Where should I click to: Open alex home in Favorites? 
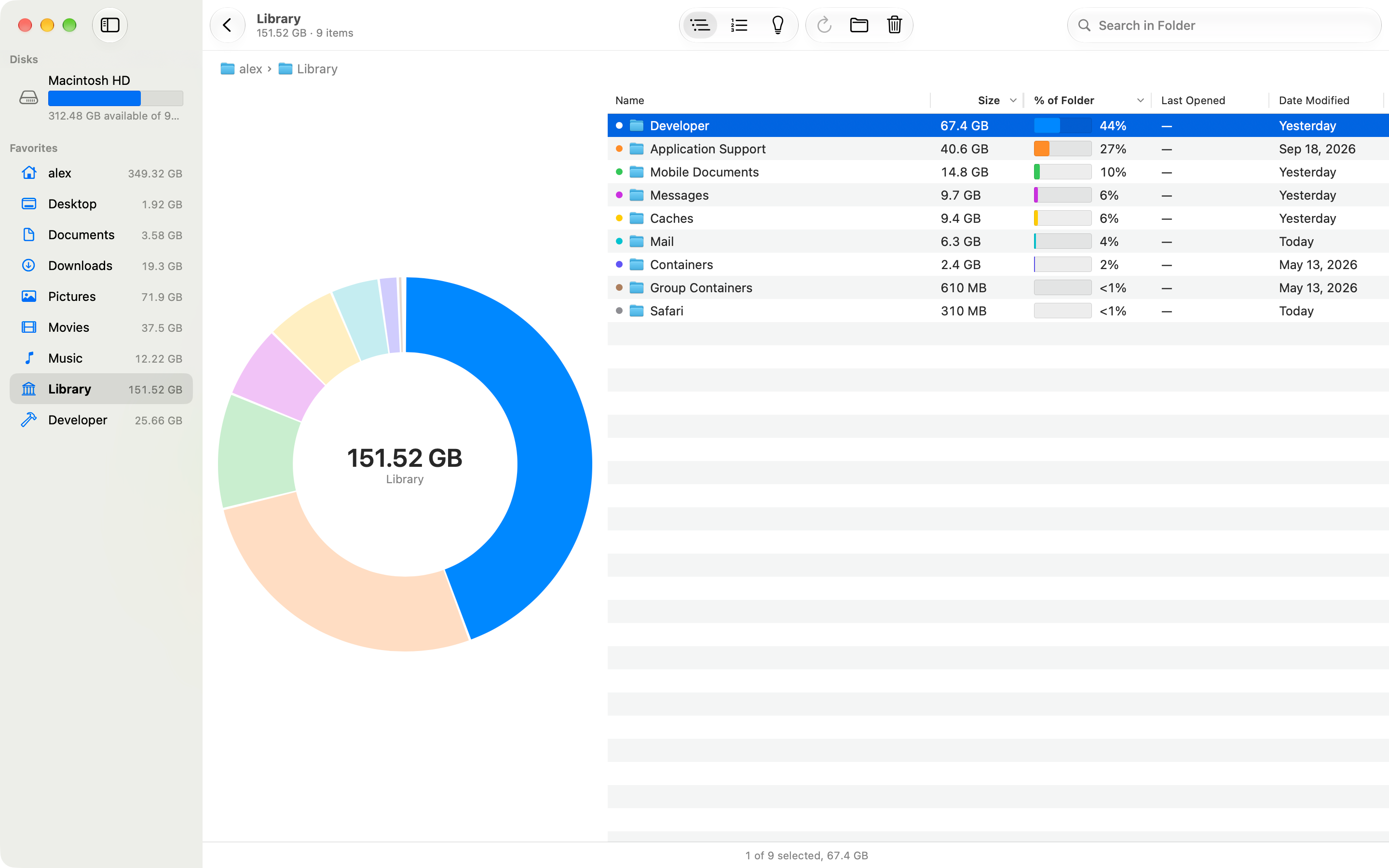(101, 174)
